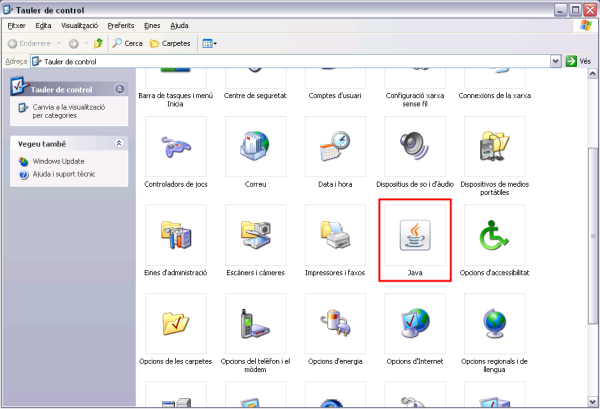Open the Java control panel icon
This screenshot has width=600, height=409.
(x=415, y=236)
